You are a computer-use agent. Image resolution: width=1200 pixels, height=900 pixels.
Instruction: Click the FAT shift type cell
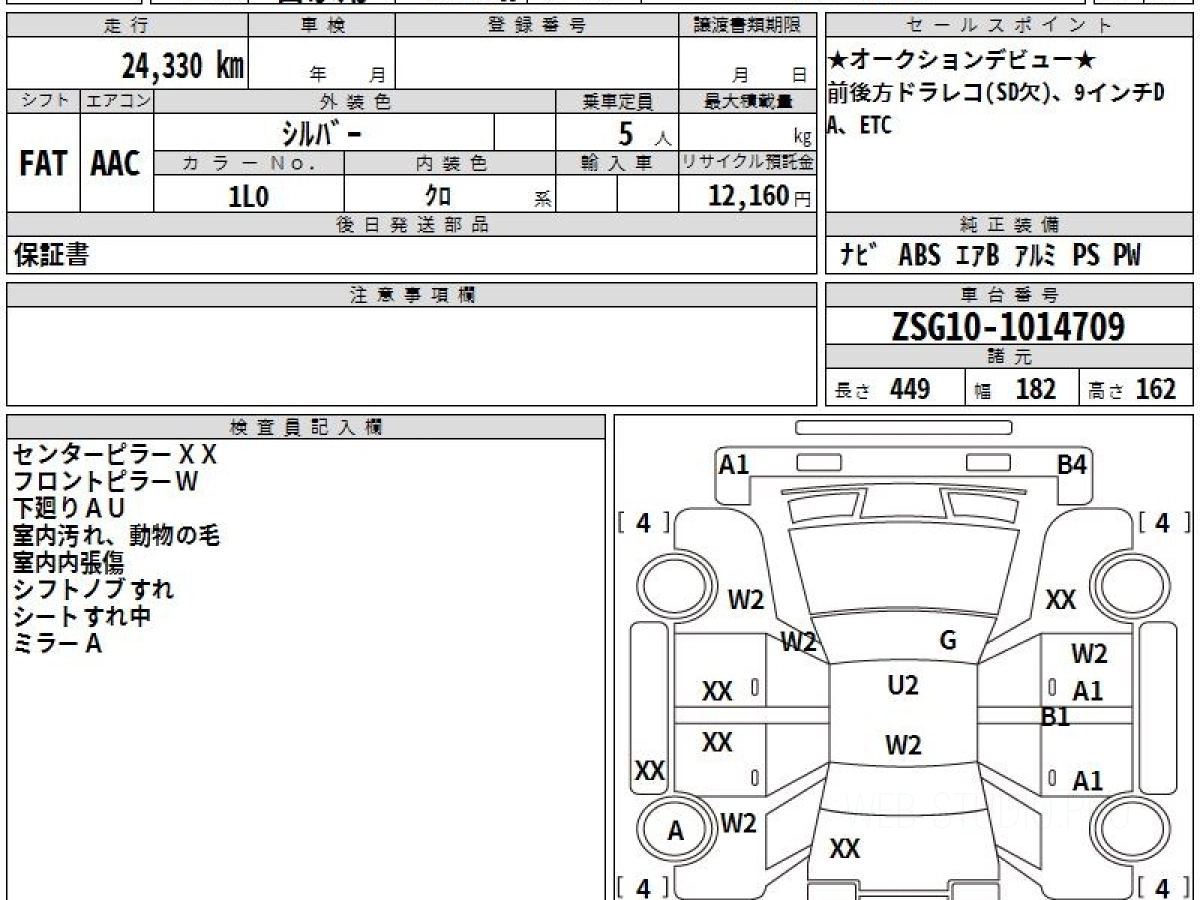43,163
